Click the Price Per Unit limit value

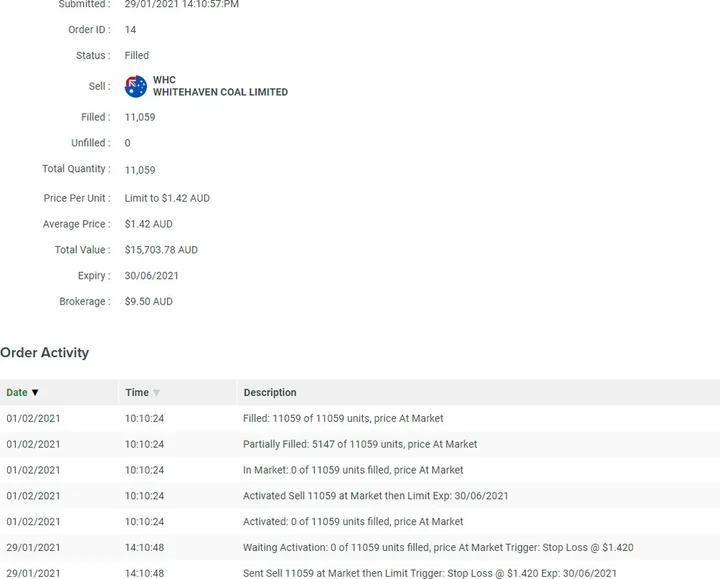point(167,198)
